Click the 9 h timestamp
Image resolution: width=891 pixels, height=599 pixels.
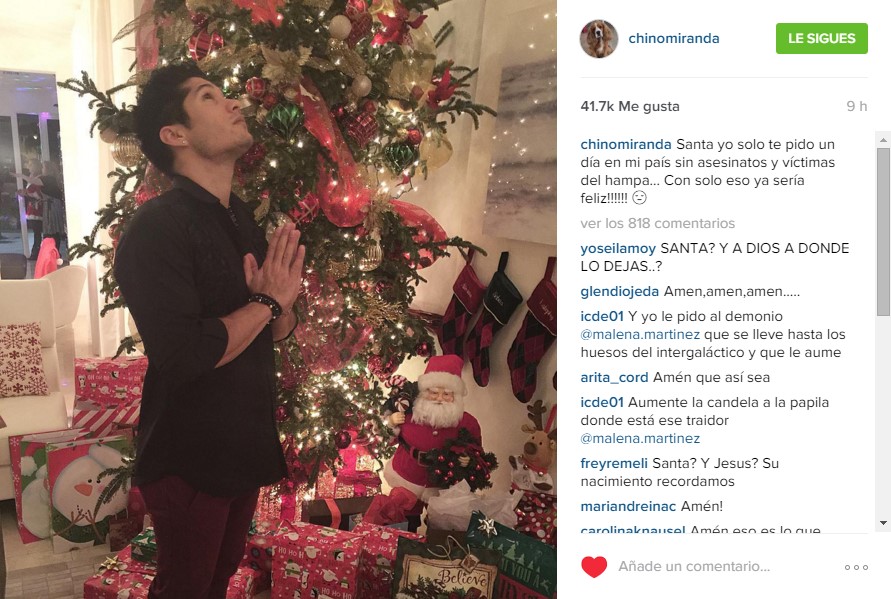point(856,106)
